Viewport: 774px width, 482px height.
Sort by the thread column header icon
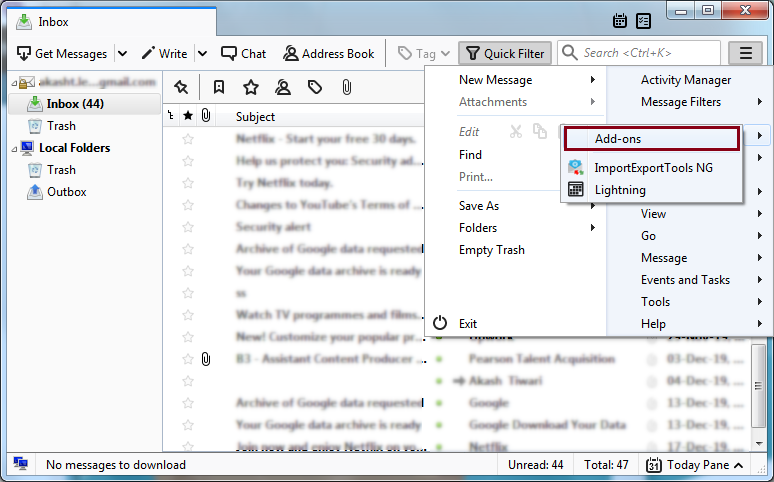click(x=171, y=116)
